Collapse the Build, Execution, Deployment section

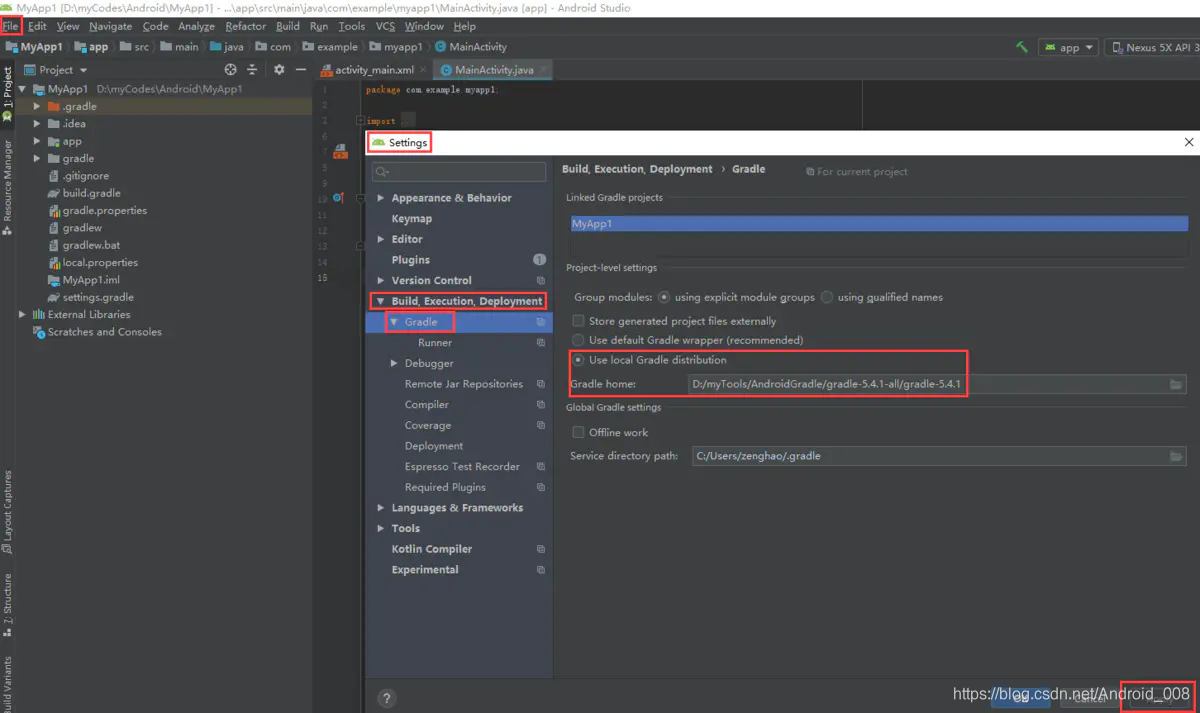381,301
